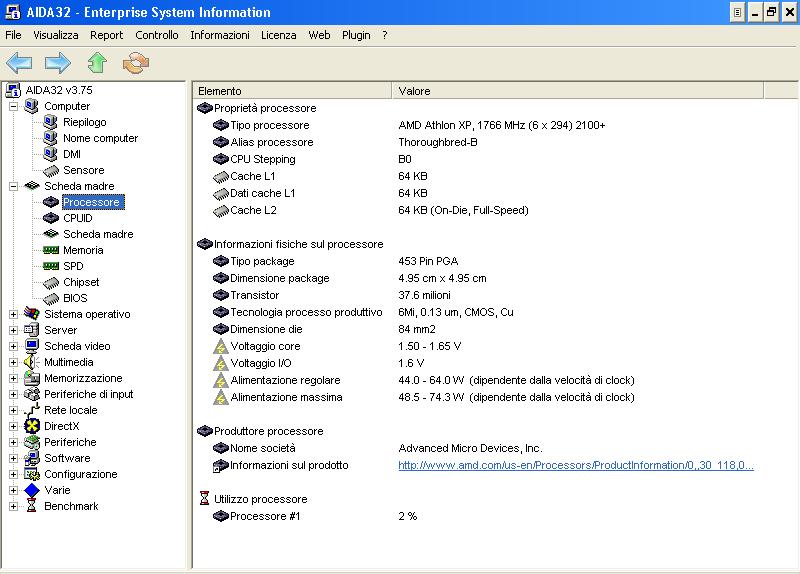Open the Web menu
The height and width of the screenshot is (574, 800).
319,35
